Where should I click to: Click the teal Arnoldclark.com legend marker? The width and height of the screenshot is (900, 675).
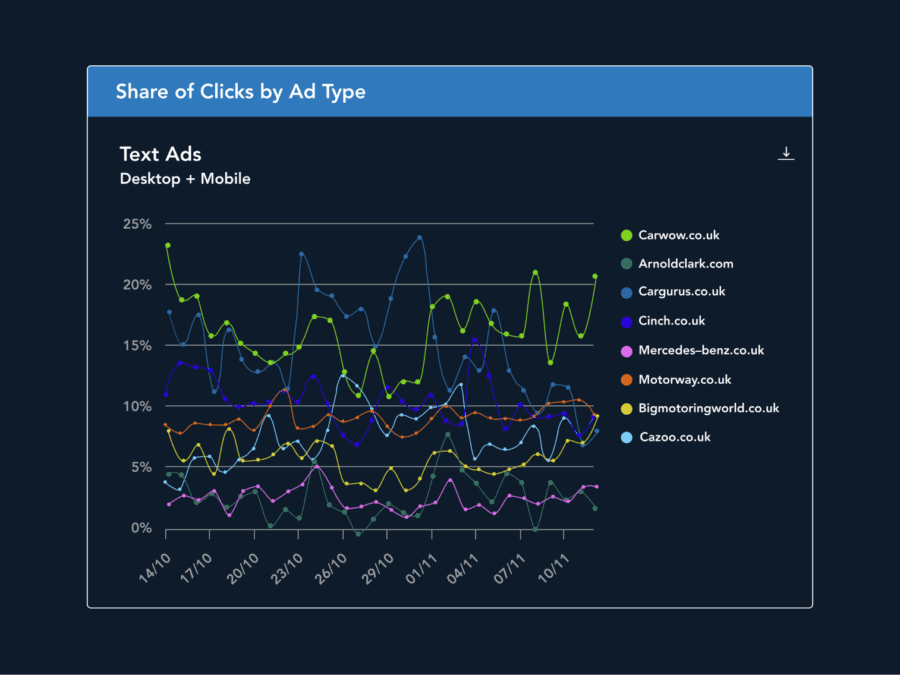(x=625, y=263)
